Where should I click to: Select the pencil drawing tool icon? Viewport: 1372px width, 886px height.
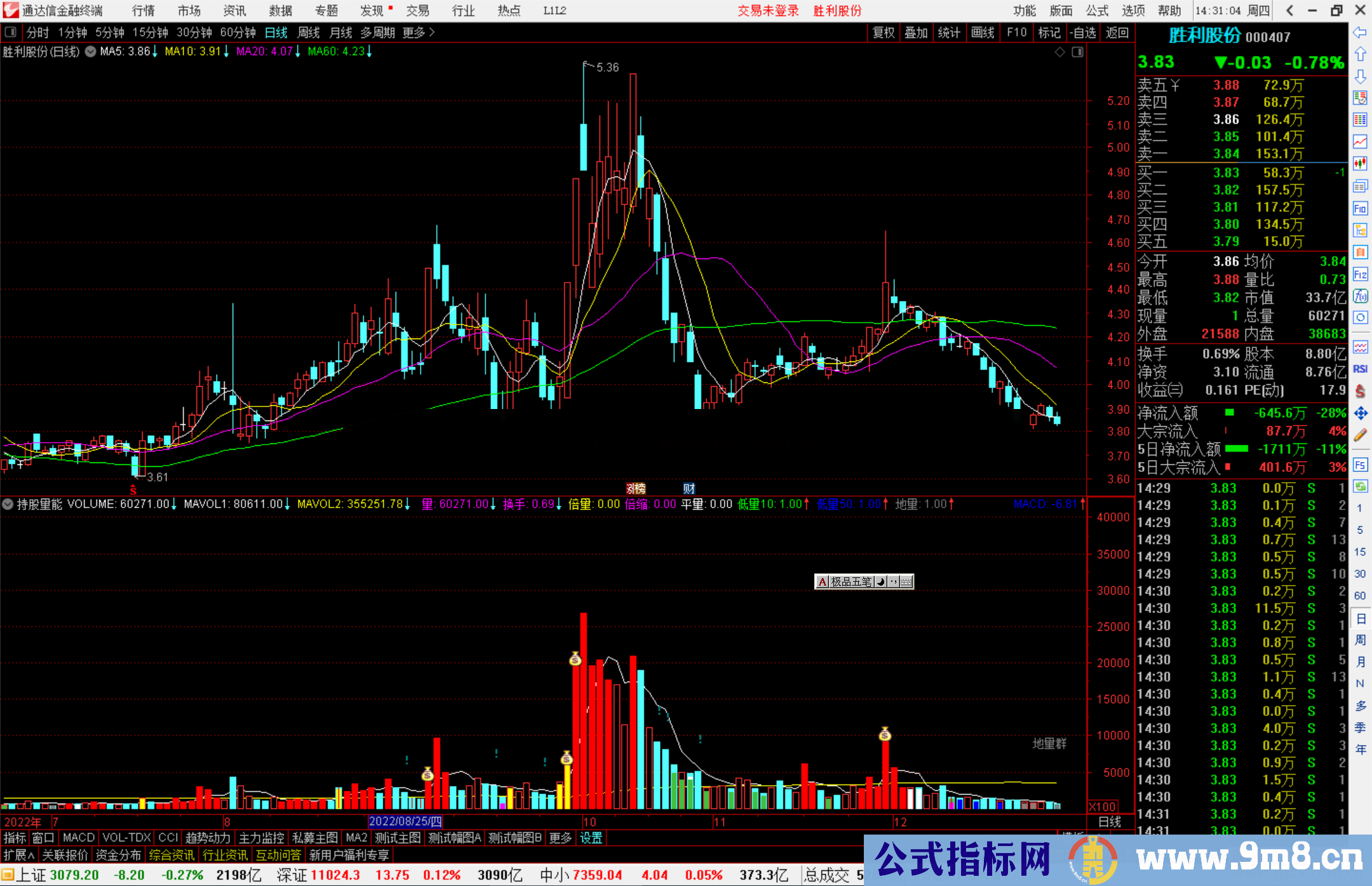pos(1360,436)
